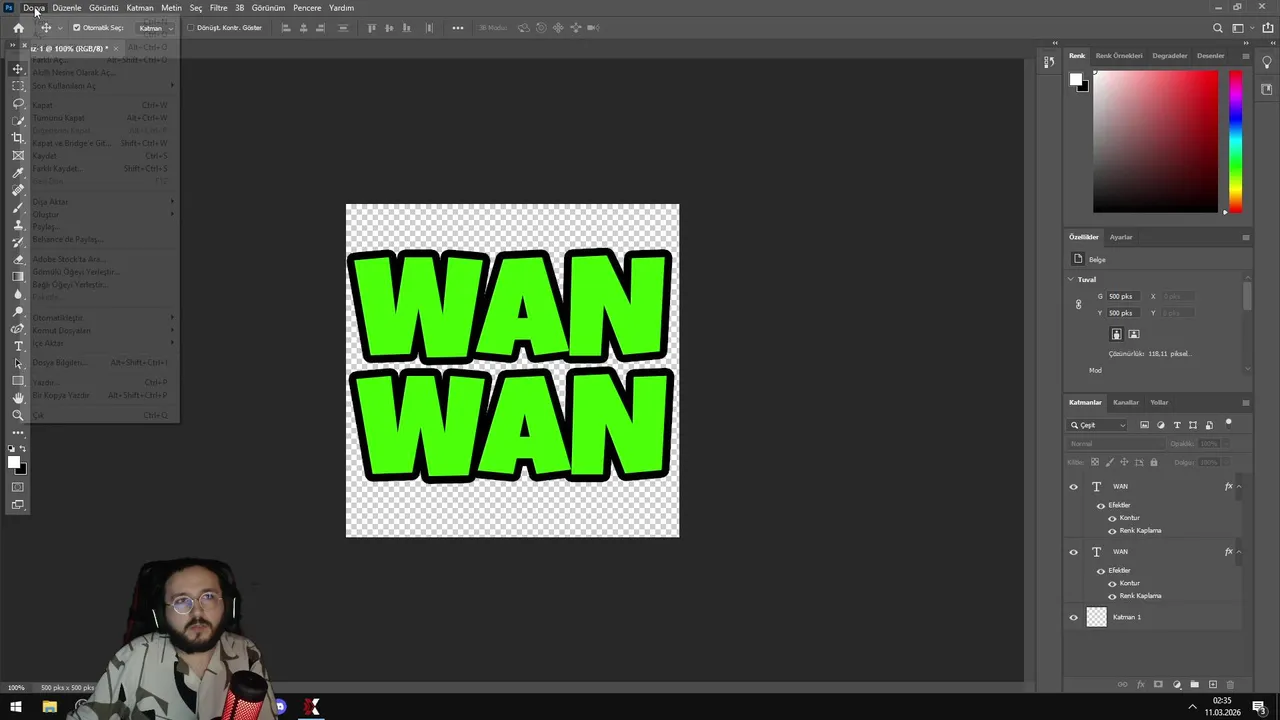
Task: Click the foreground color swatch in toolbar
Action: (x=14, y=462)
